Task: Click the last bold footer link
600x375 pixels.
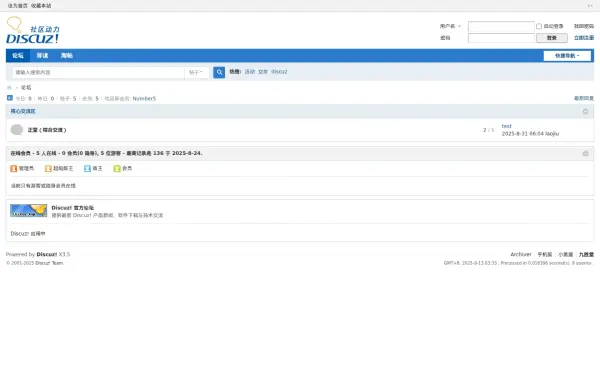Action: coord(586,254)
